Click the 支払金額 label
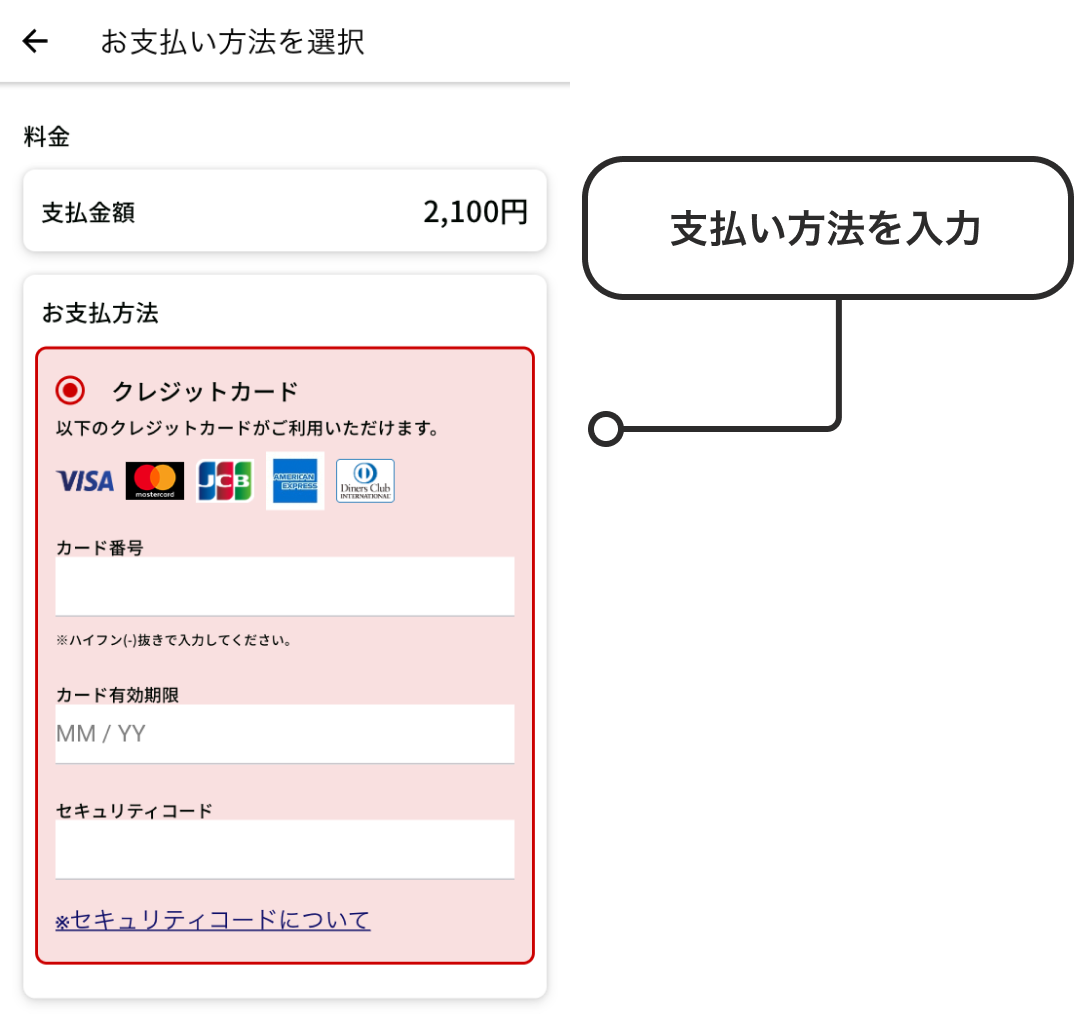1074x1014 pixels. coord(88,212)
